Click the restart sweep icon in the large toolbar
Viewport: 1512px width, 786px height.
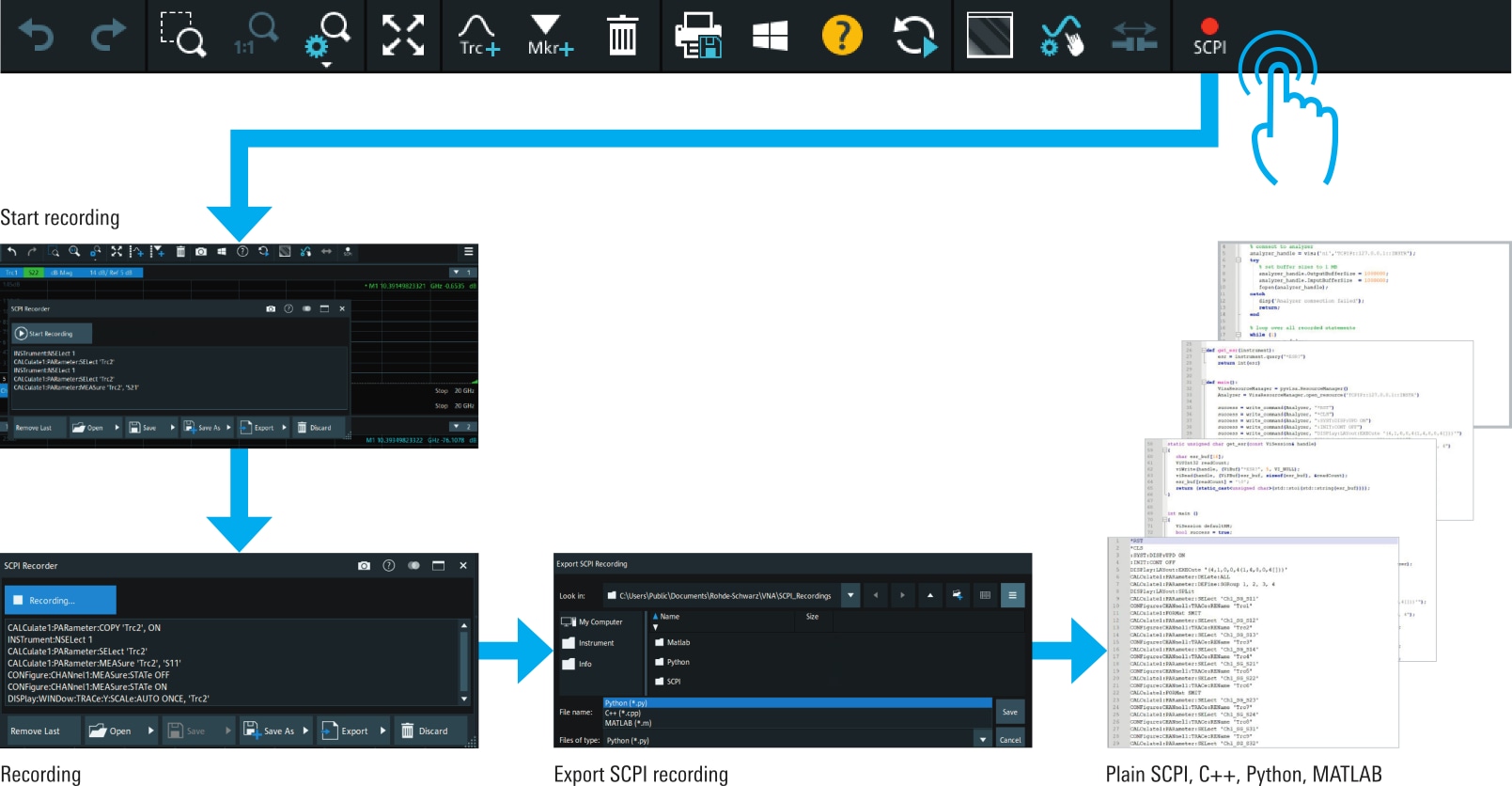pyautogui.click(x=914, y=36)
